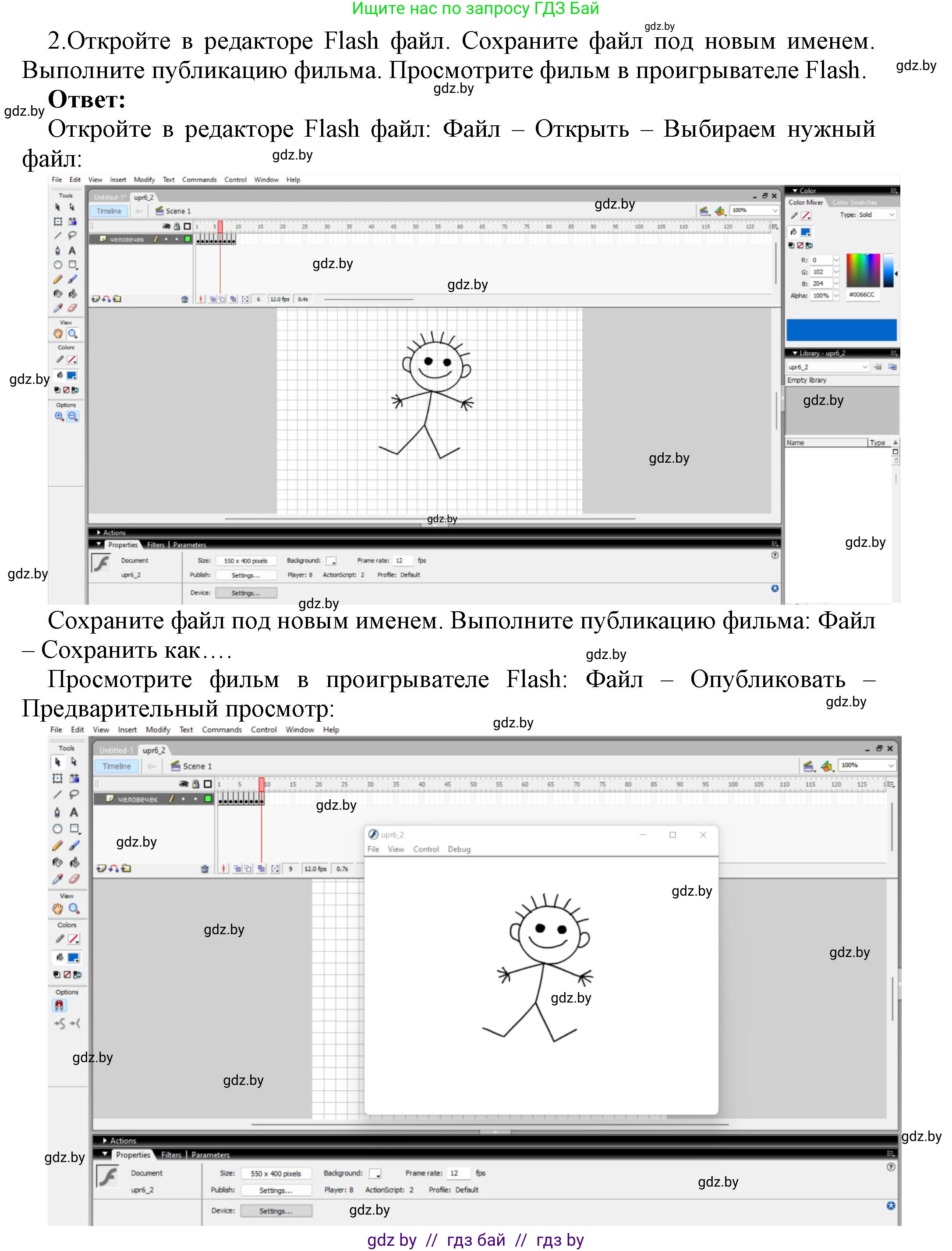Click the #0066CC hex color field
This screenshot has height=1251, width=952.
pyautogui.click(x=862, y=295)
